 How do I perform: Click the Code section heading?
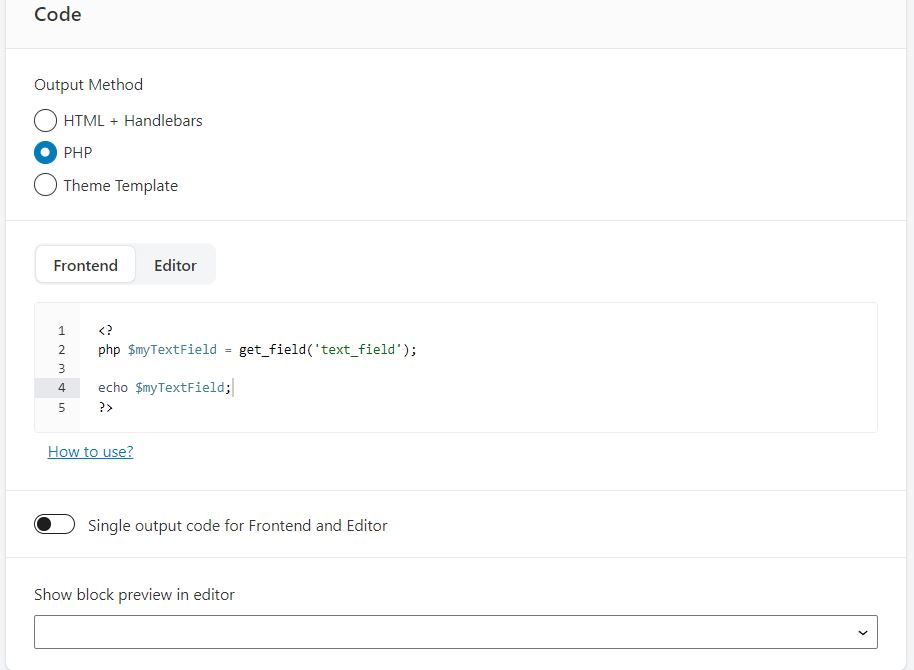[x=58, y=15]
